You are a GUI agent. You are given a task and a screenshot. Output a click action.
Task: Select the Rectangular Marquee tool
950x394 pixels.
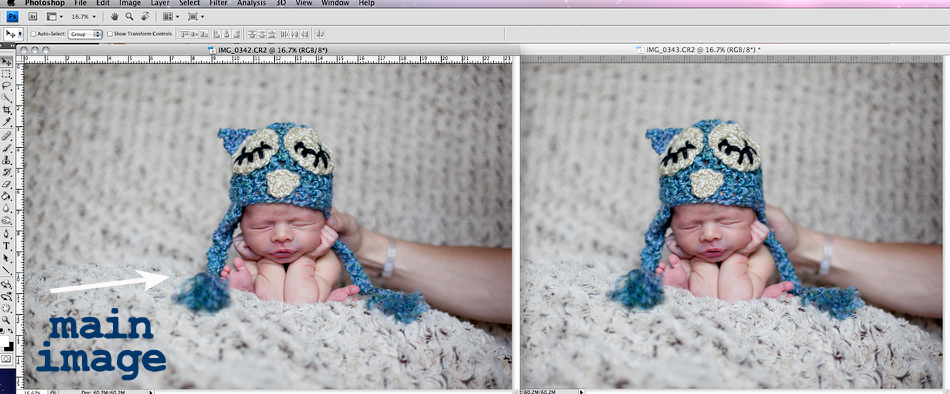(7, 73)
